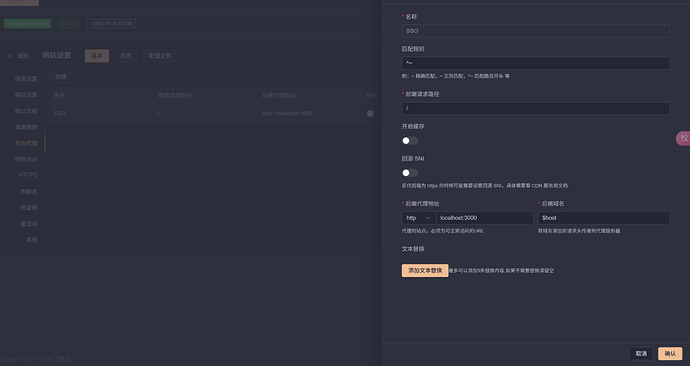Image resolution: width=690 pixels, height=366 pixels.
Task: Click the 确认 button
Action: point(670,354)
